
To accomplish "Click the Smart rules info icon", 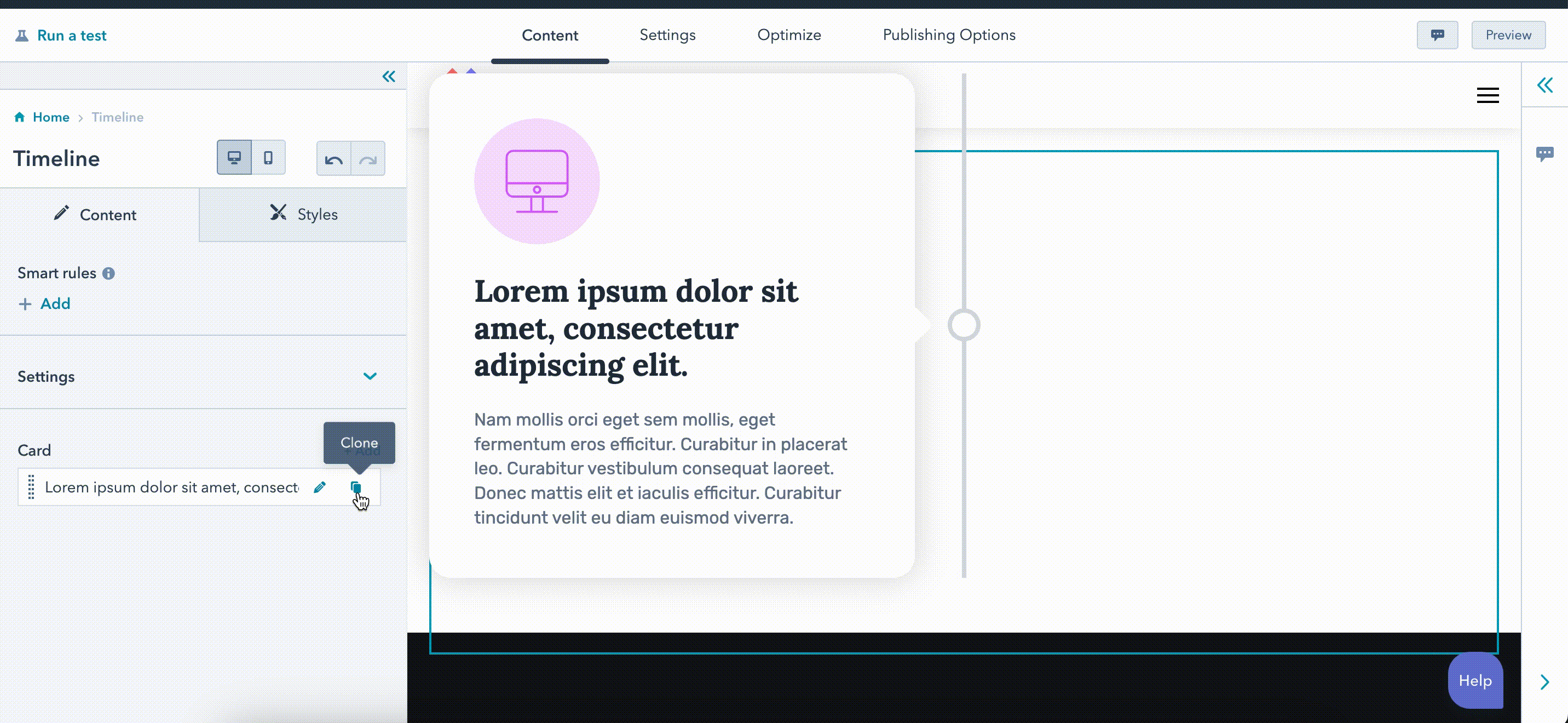I will [x=108, y=273].
